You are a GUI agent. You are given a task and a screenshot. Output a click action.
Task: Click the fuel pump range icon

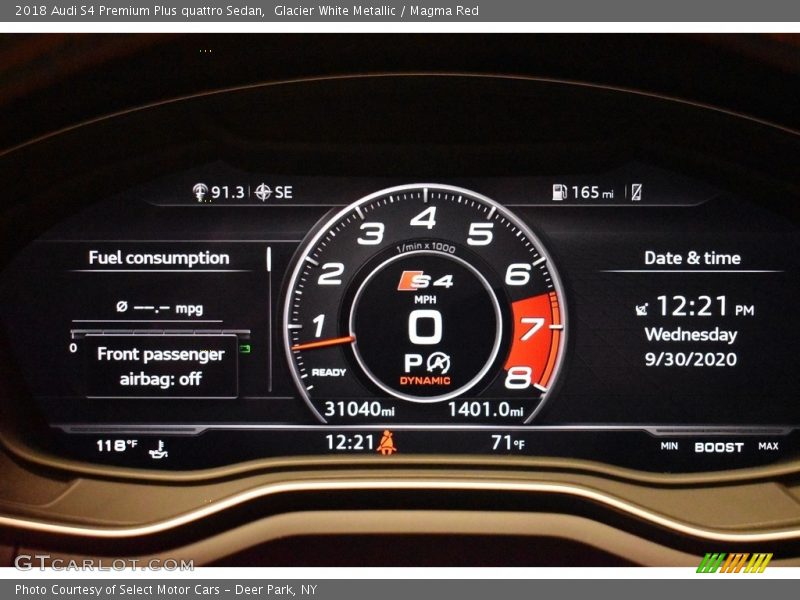click(x=559, y=192)
